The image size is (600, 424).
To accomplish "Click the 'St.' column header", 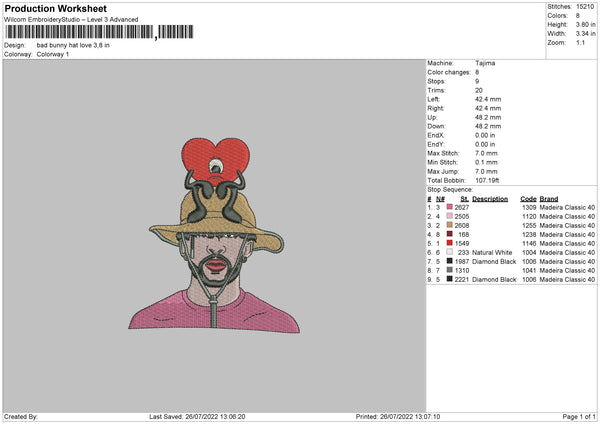I will pos(465,199).
